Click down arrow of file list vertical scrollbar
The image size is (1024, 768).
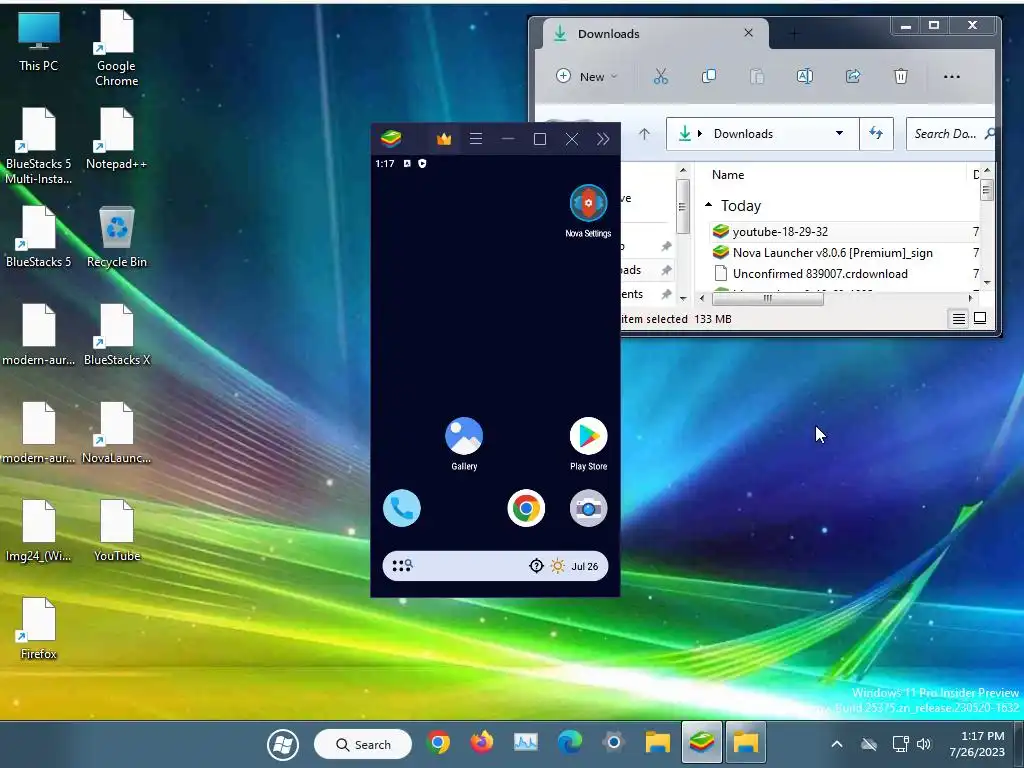[987, 283]
